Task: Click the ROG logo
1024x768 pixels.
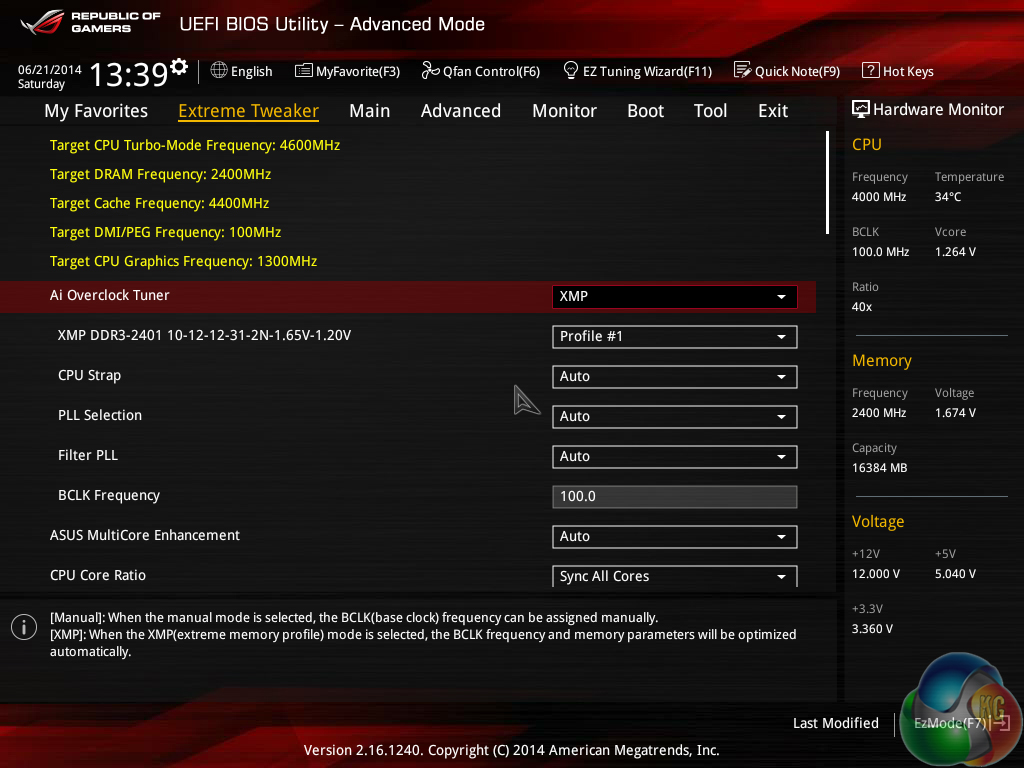Action: pos(42,23)
